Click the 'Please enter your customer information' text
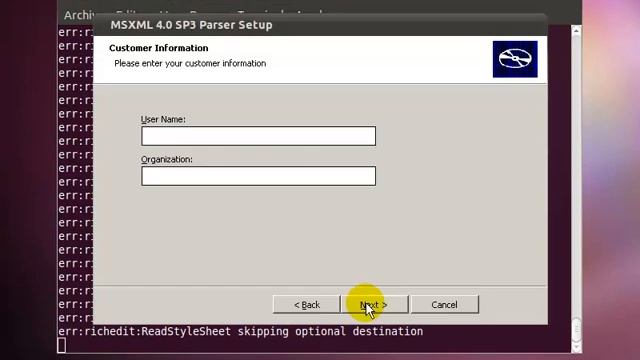Screen dimensions: 640x360 pyautogui.click(x=190, y=64)
